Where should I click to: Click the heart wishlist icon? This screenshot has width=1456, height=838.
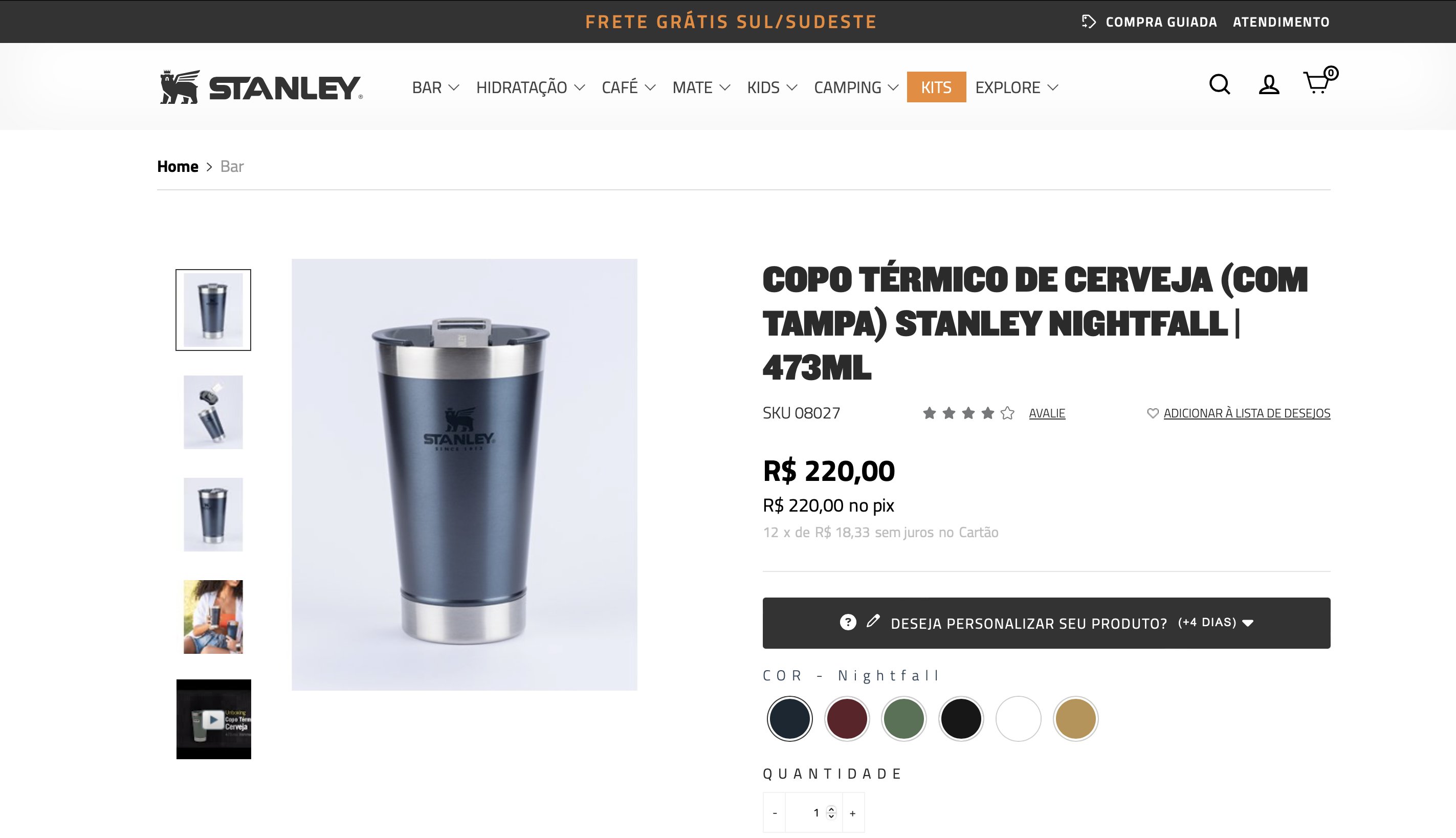(1152, 413)
